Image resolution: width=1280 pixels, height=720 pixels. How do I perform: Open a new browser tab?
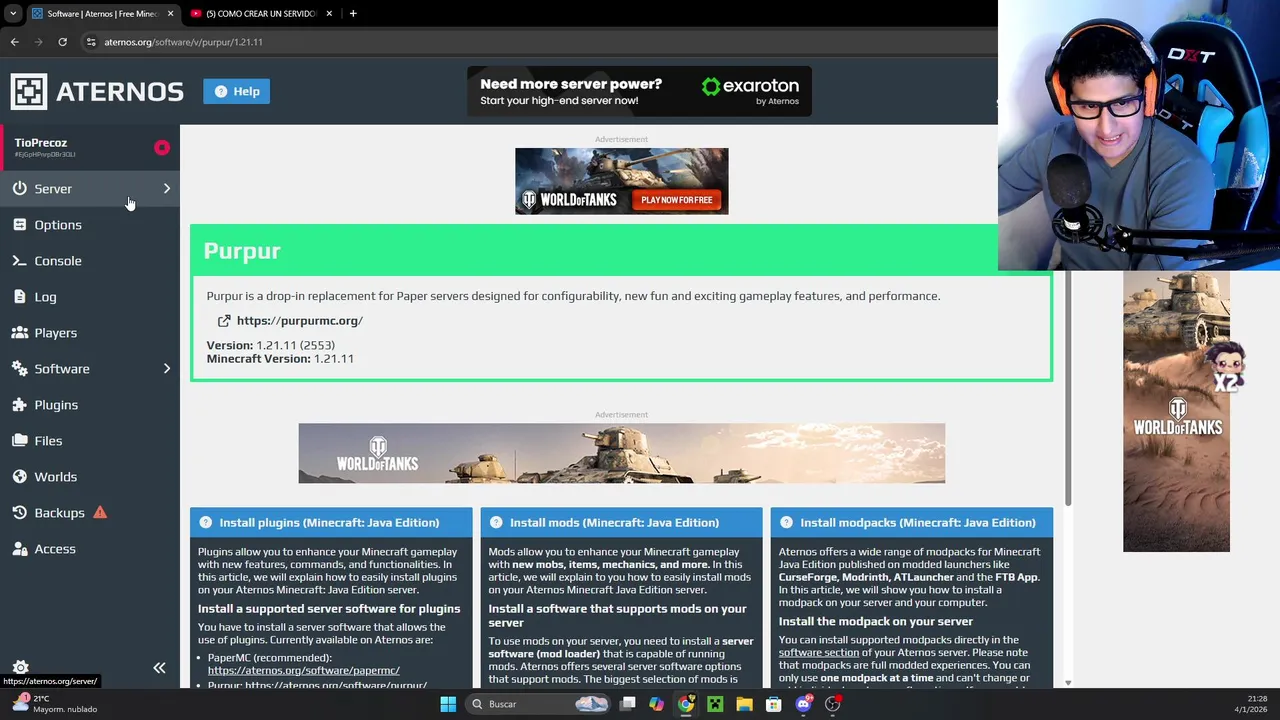(353, 14)
